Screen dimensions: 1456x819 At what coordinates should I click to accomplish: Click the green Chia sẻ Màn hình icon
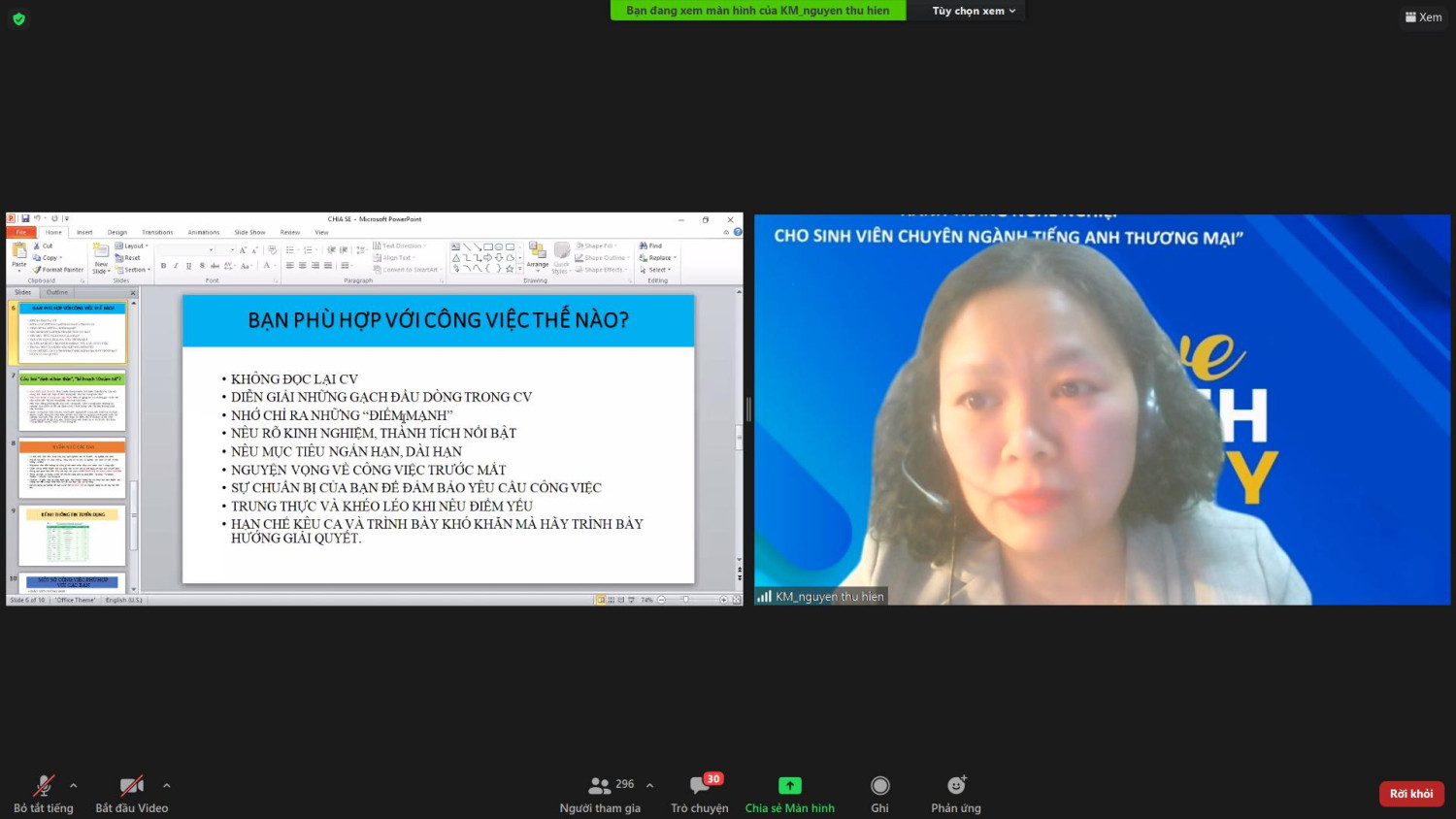(789, 786)
